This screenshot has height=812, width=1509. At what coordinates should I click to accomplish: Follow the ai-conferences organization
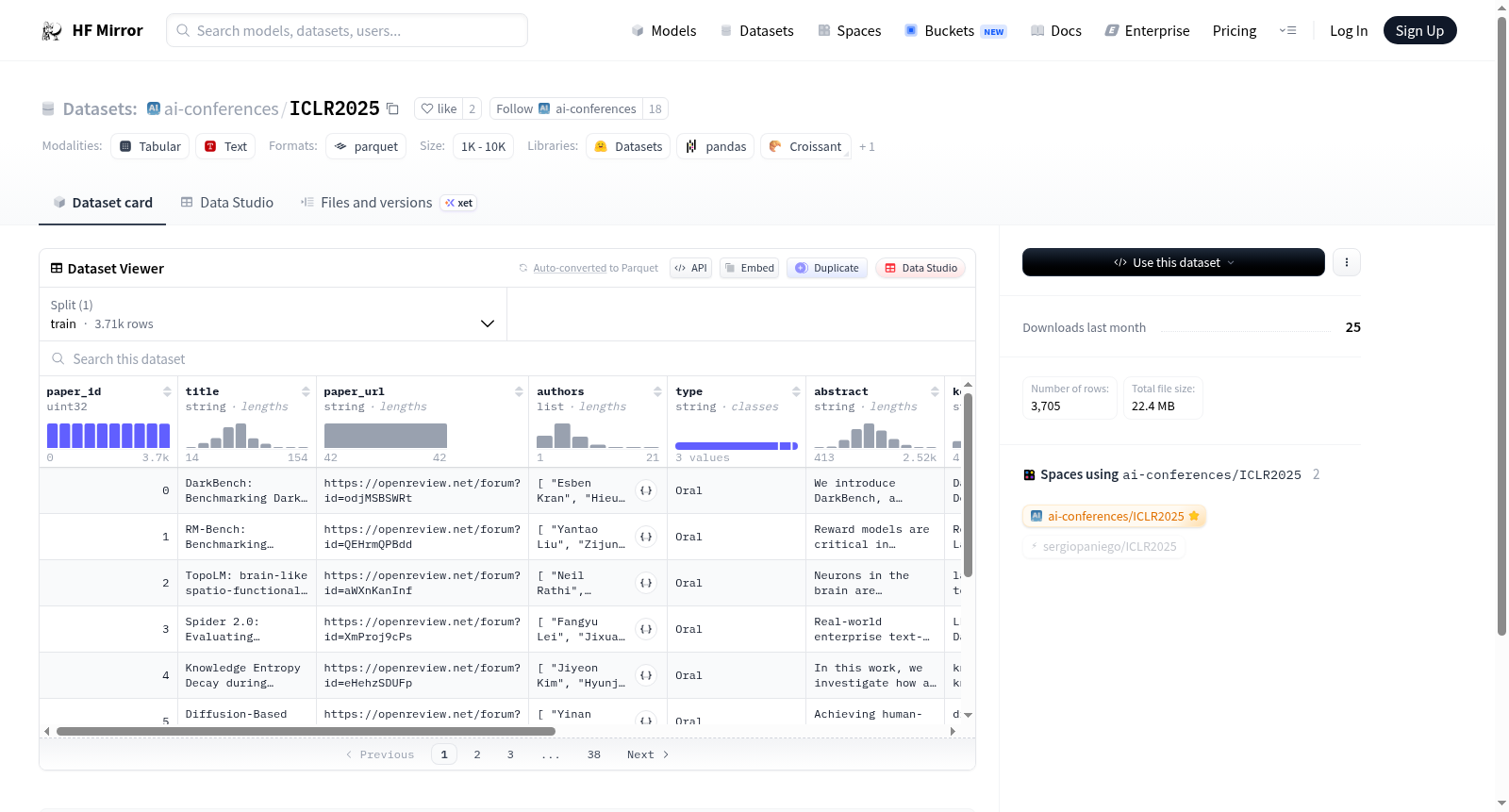[566, 109]
